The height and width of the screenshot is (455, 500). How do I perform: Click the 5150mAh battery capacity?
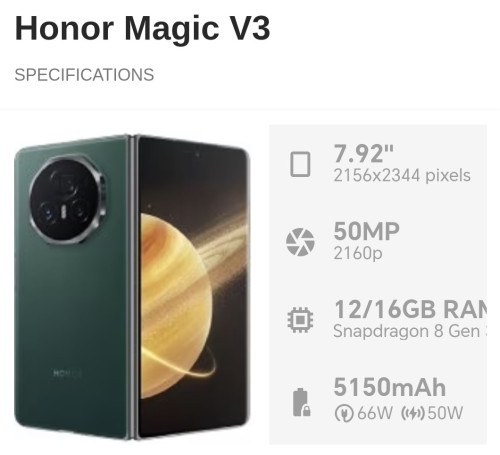[x=390, y=387]
